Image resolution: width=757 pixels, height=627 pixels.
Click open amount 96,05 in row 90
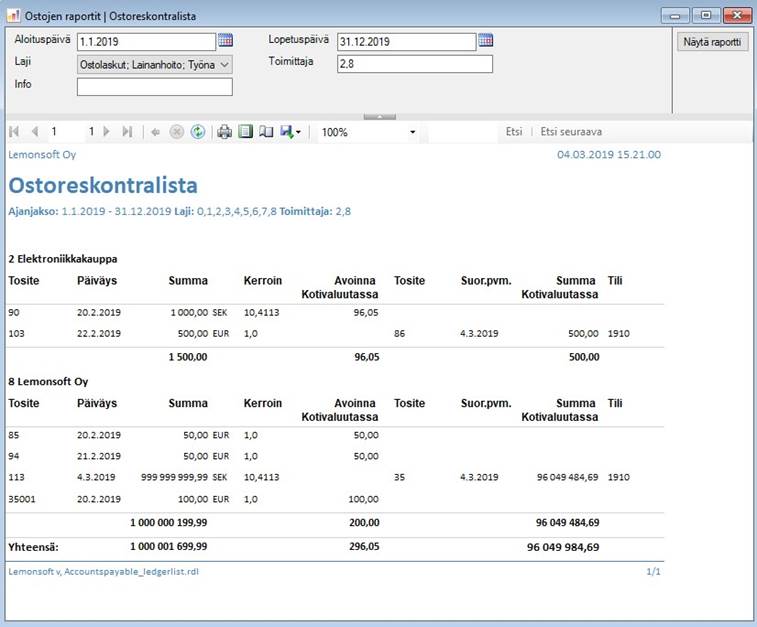tap(365, 312)
